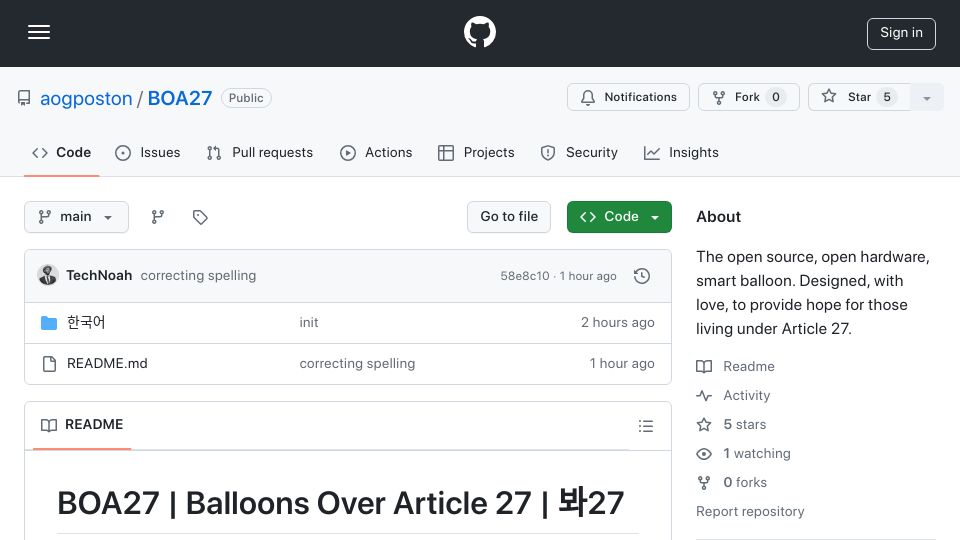
Task: Click the Public visibility badge
Action: 246,98
